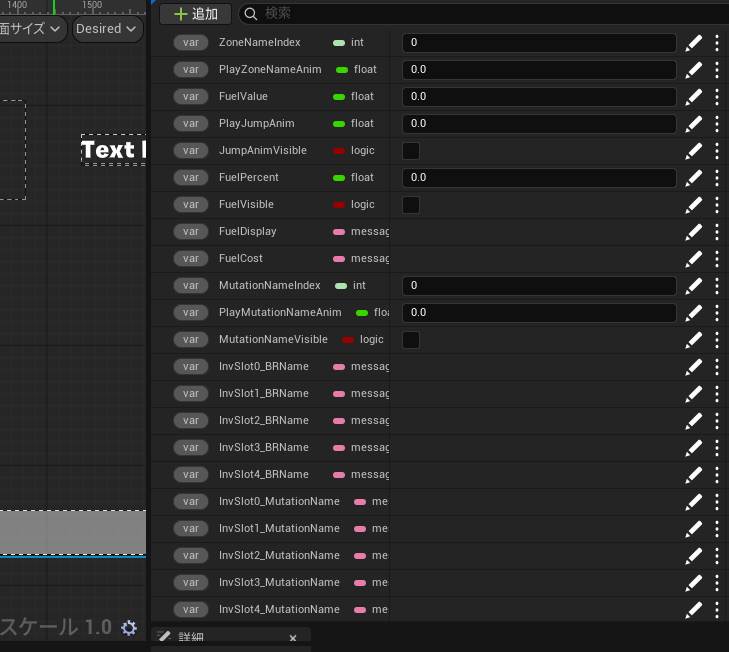
Task: Click the FuelValue default value field
Action: coord(539,97)
